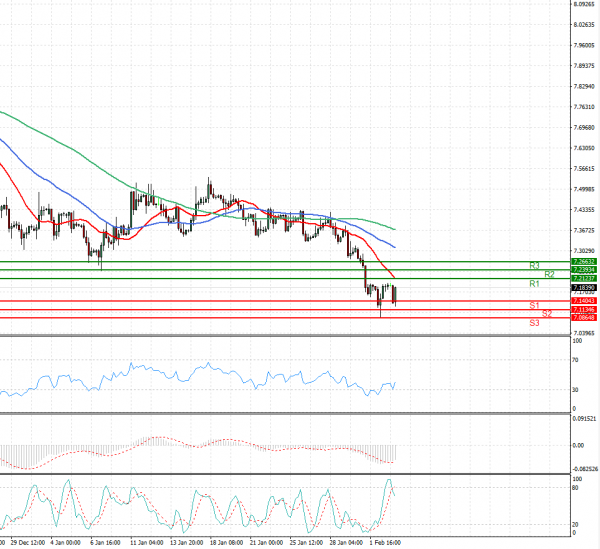
Task: Click the MACD -0.082526 scale value
Action: pos(585,469)
